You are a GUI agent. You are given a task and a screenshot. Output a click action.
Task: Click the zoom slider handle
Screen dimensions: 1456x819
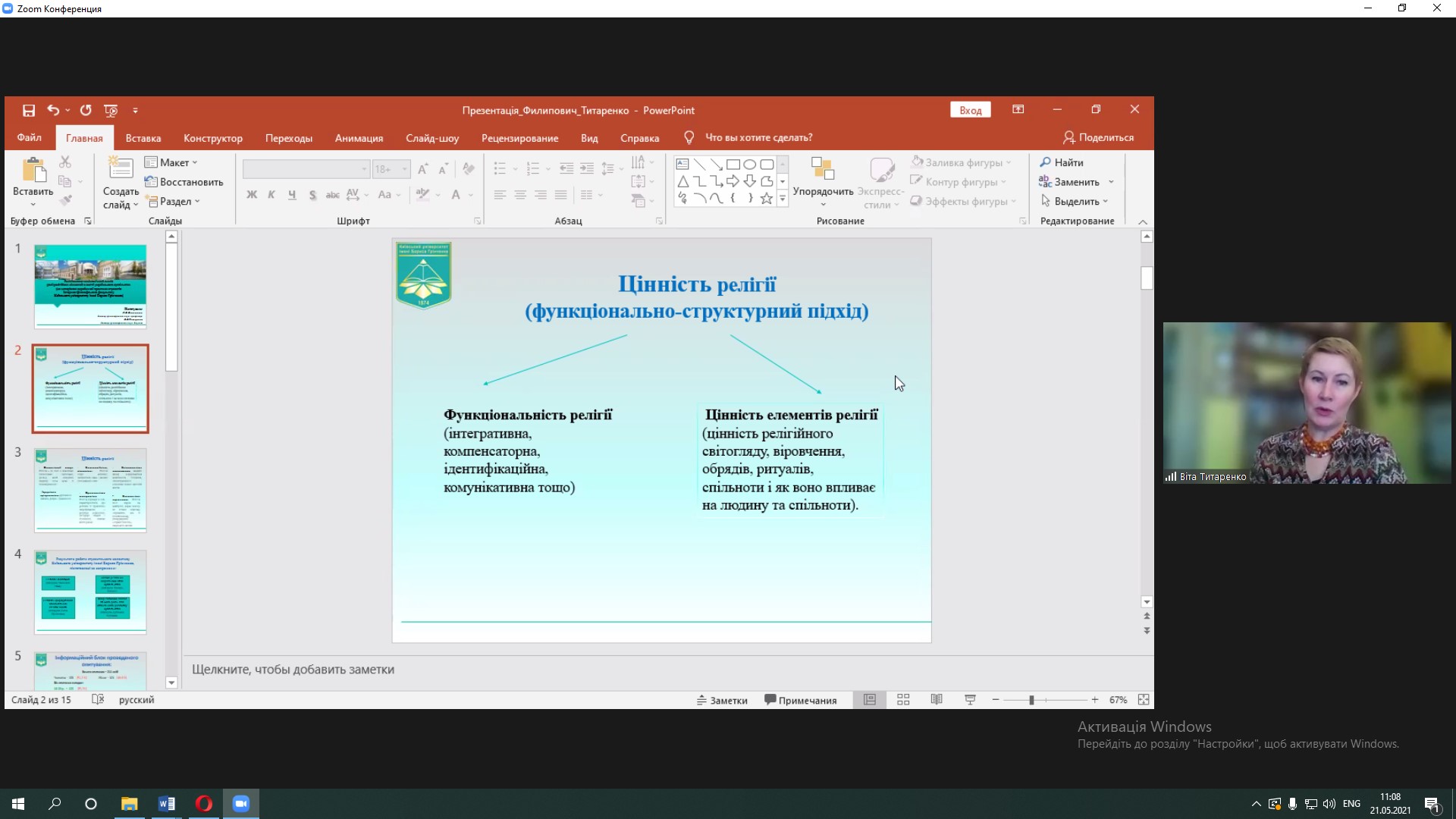click(x=1031, y=700)
